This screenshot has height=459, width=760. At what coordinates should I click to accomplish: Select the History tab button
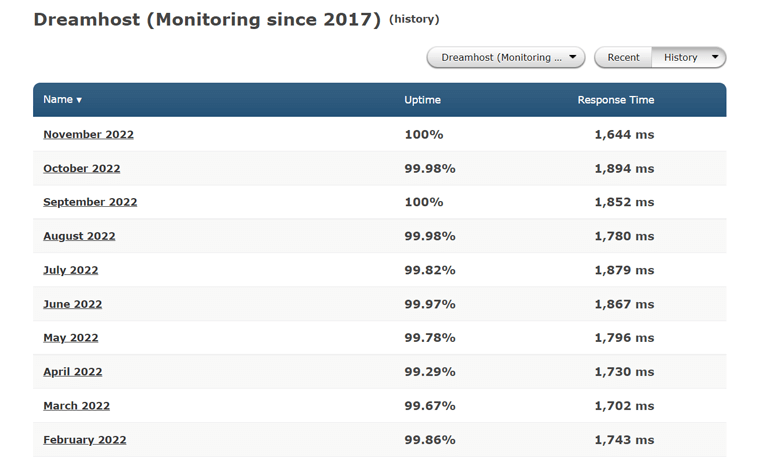[x=680, y=58]
